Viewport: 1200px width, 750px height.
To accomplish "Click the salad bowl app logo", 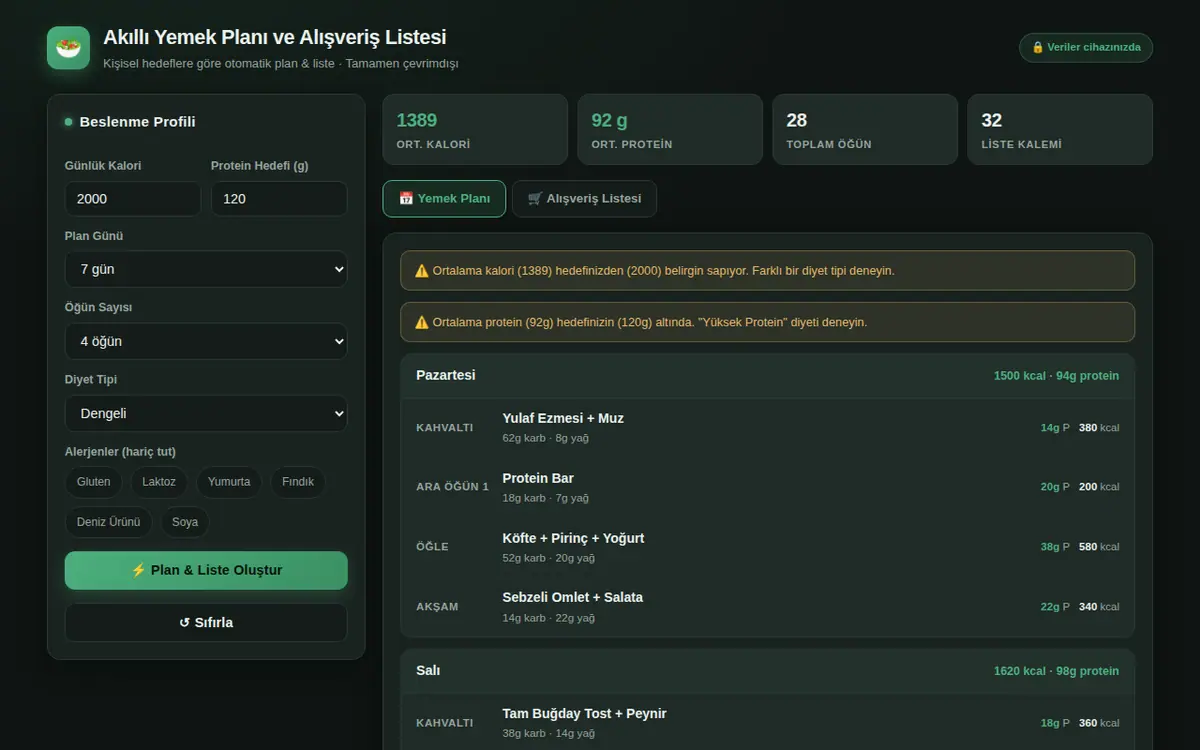I will click(x=68, y=48).
